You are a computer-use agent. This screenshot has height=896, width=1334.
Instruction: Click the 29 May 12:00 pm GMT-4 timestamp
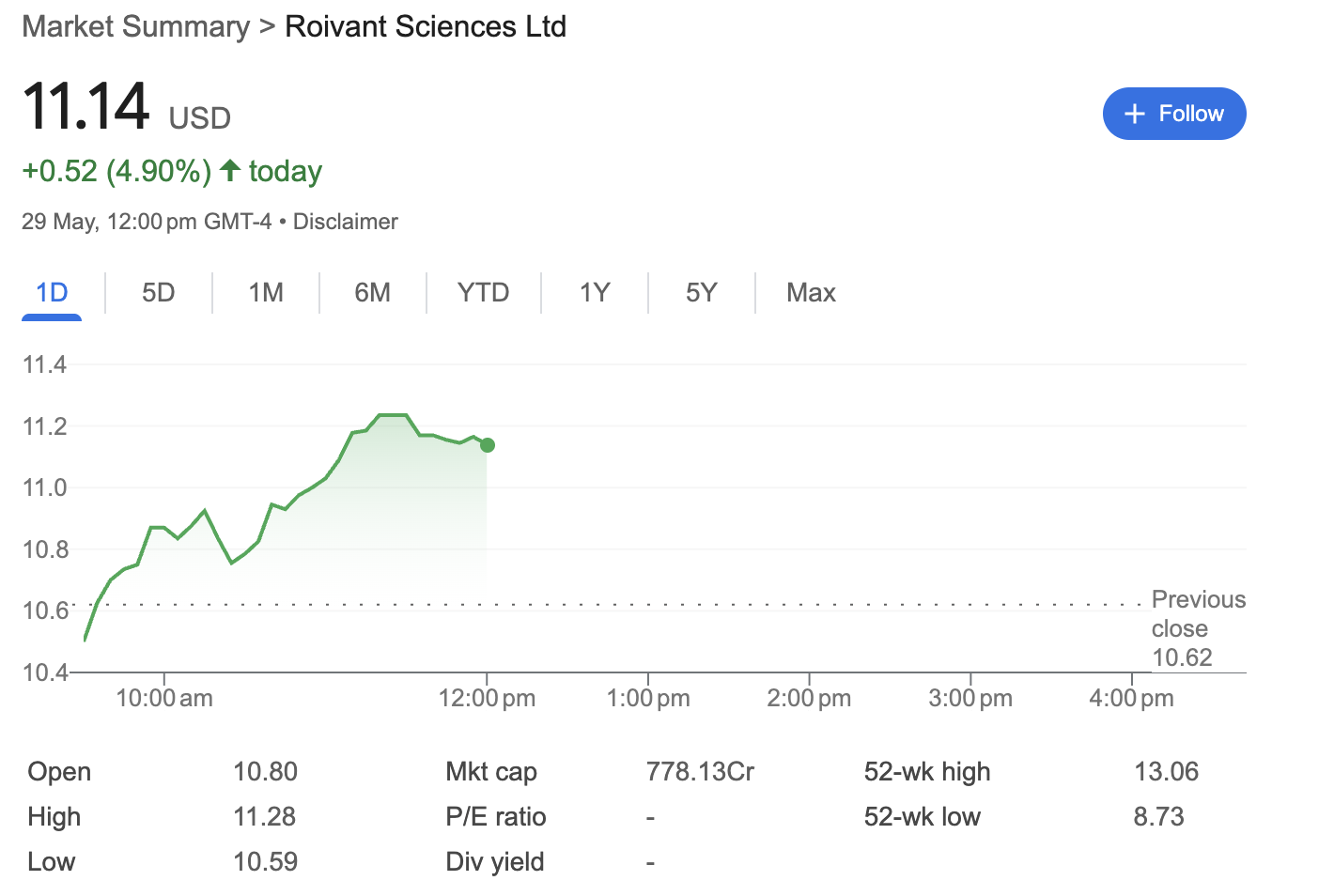click(147, 222)
